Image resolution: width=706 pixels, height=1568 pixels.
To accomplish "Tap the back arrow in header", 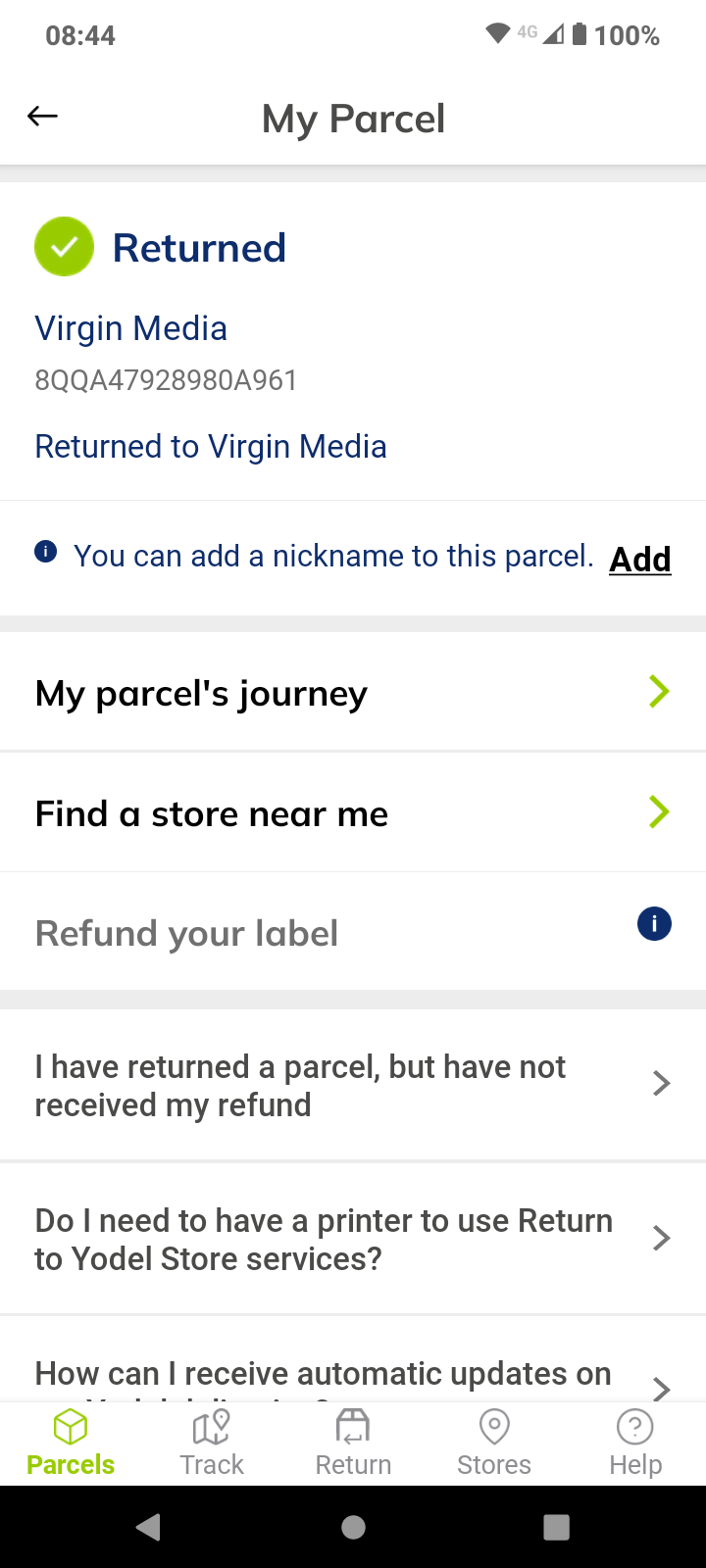I will pyautogui.click(x=42, y=117).
